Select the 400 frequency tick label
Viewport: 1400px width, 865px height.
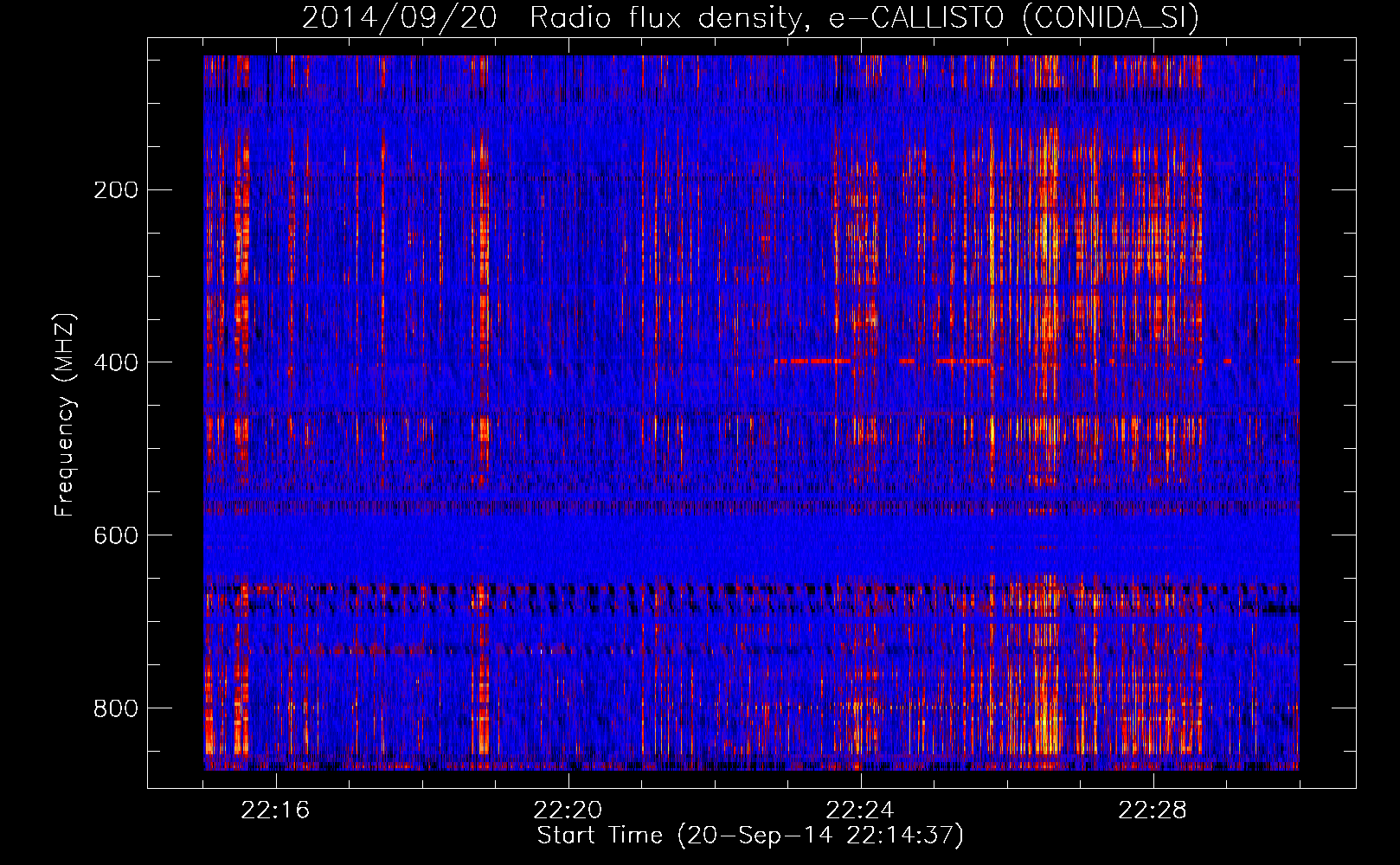116,362
